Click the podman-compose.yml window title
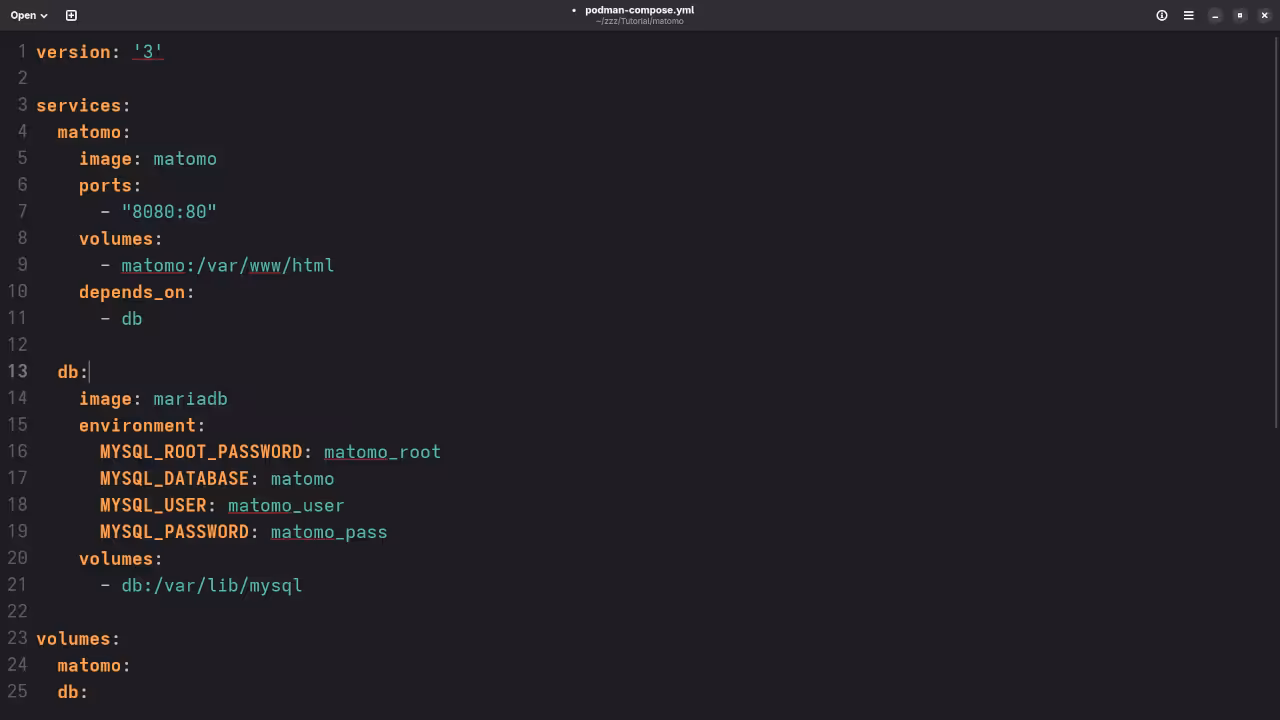Screen dimensions: 1280x720 [x=639, y=11]
